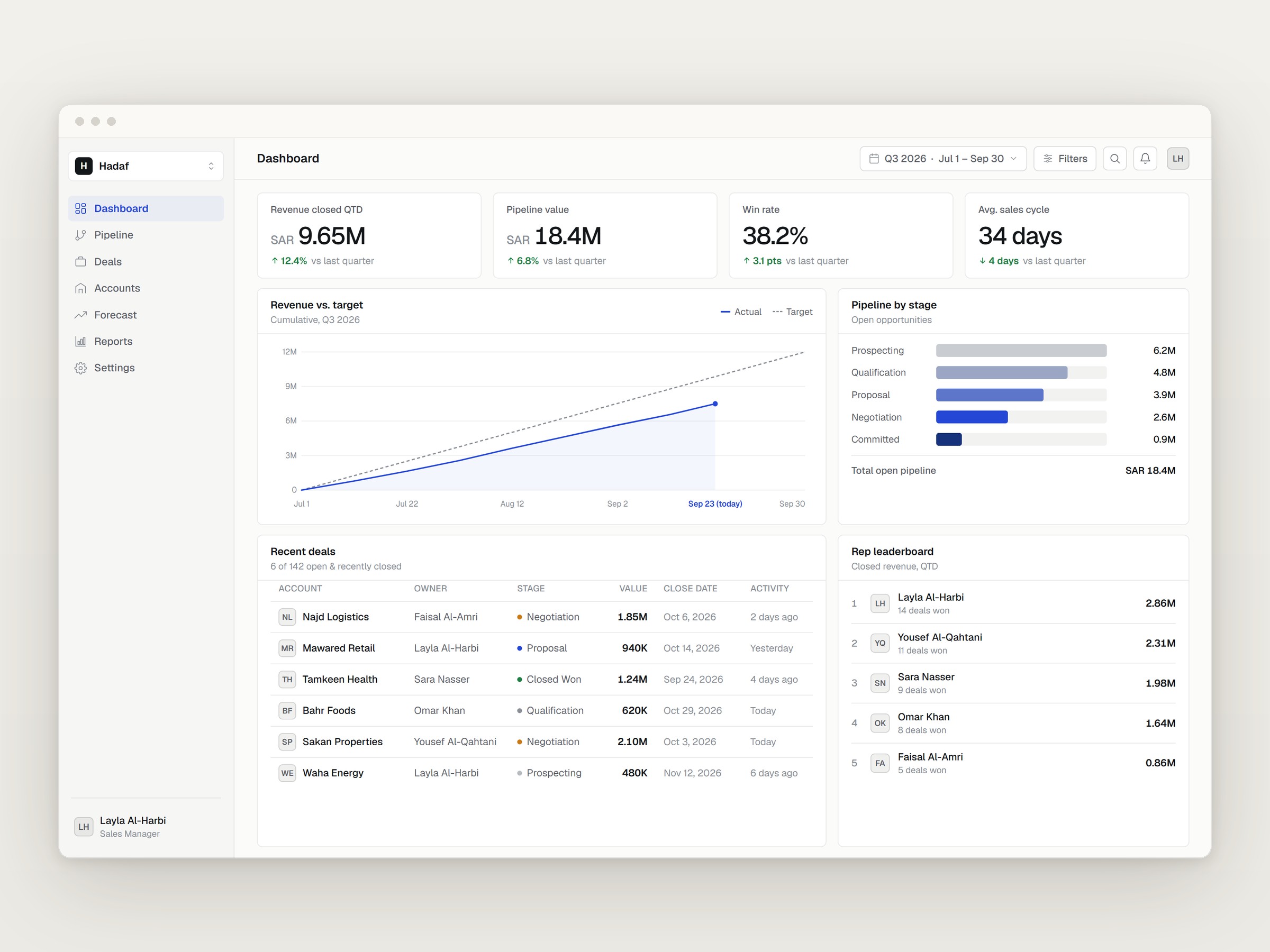Open the Forecast page
Viewport: 1270px width, 952px height.
146,315
